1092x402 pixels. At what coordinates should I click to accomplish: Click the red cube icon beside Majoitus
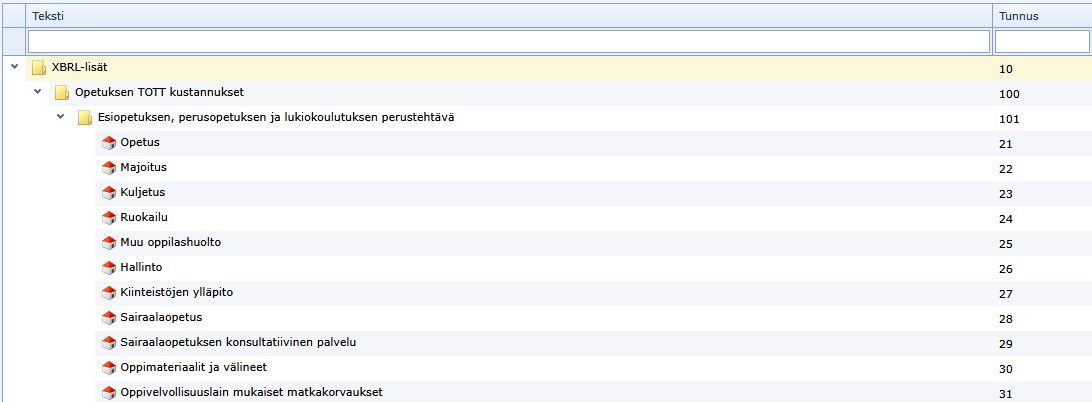click(x=109, y=168)
